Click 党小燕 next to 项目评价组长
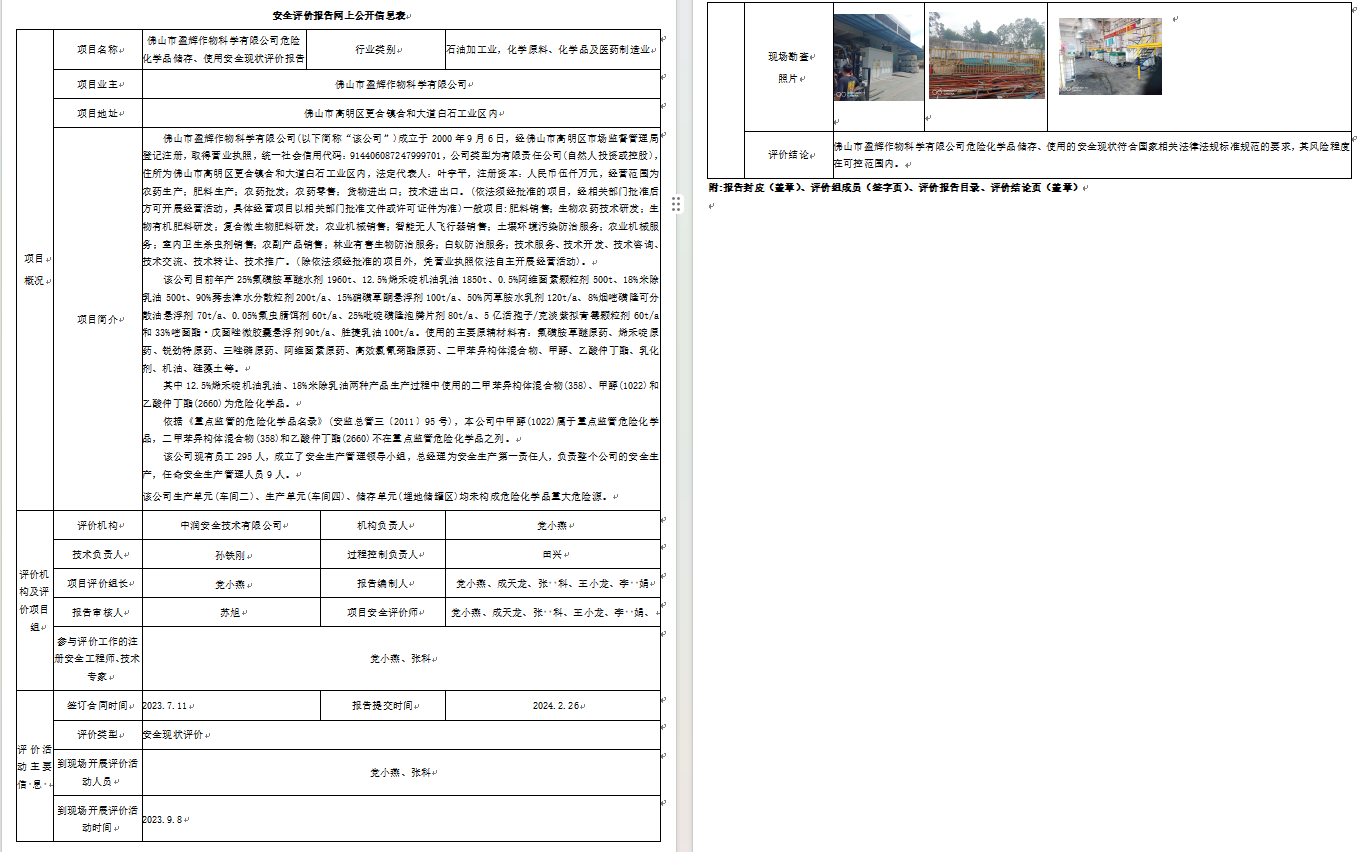Screen dimensions: 1367x852 click(x=231, y=583)
